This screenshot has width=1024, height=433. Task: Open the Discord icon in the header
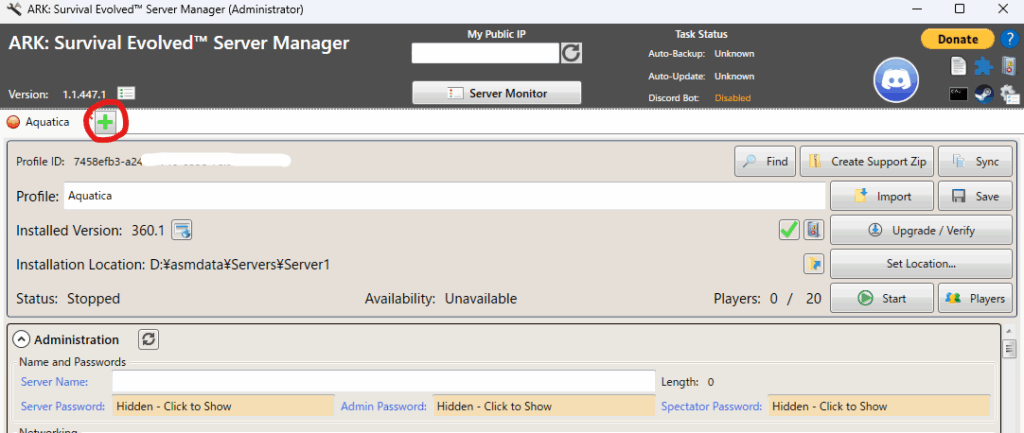click(896, 80)
